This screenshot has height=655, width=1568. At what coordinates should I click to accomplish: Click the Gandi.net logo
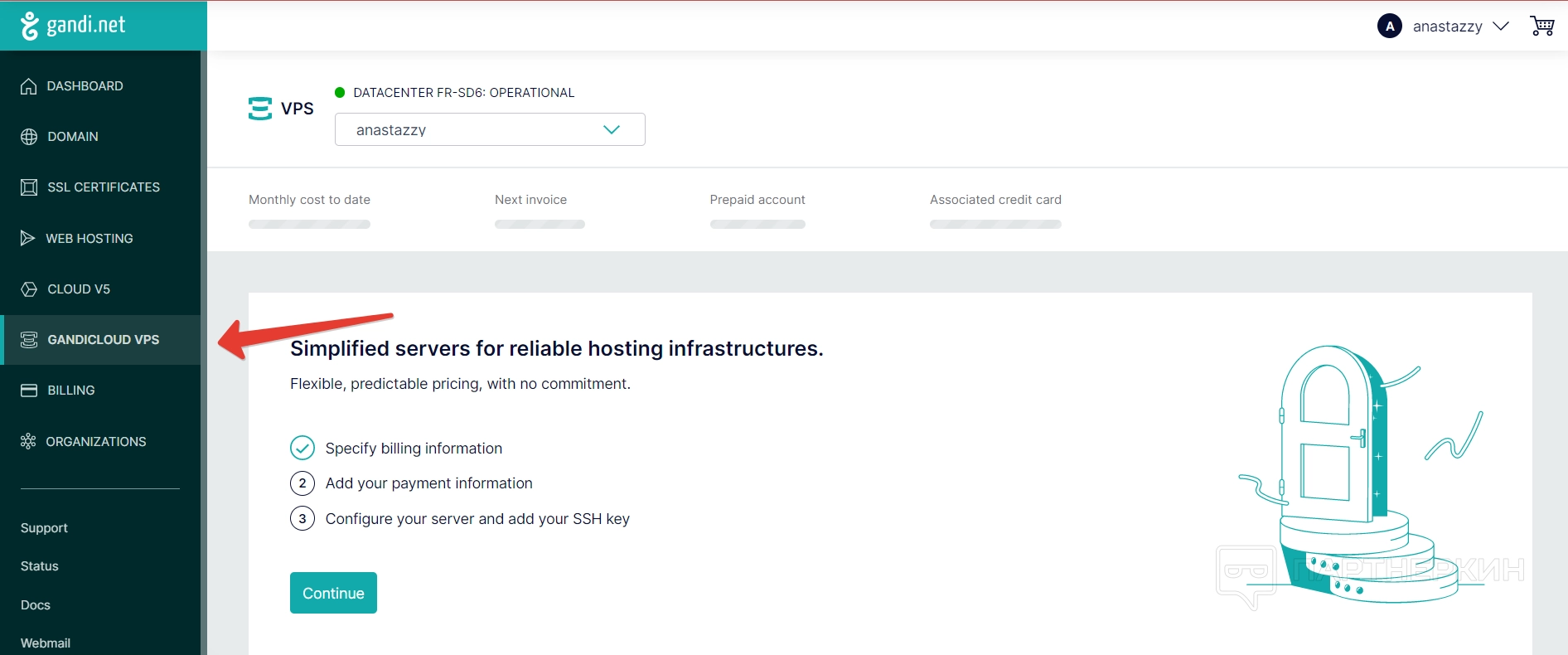pyautogui.click(x=73, y=26)
